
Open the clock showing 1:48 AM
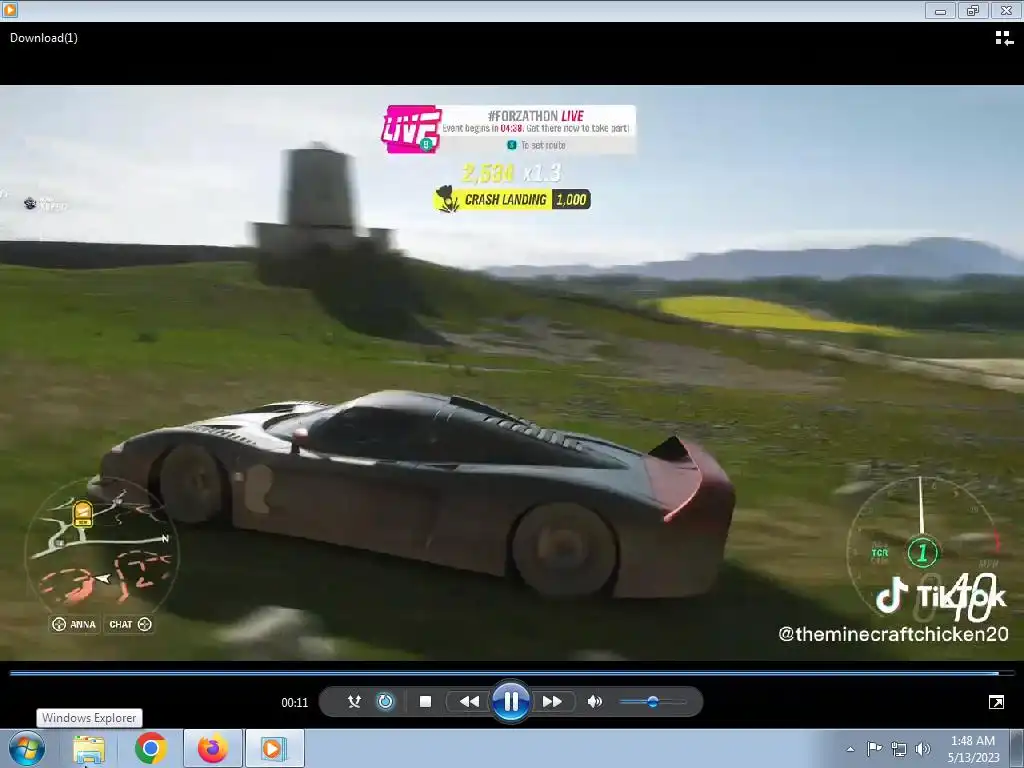tap(973, 749)
